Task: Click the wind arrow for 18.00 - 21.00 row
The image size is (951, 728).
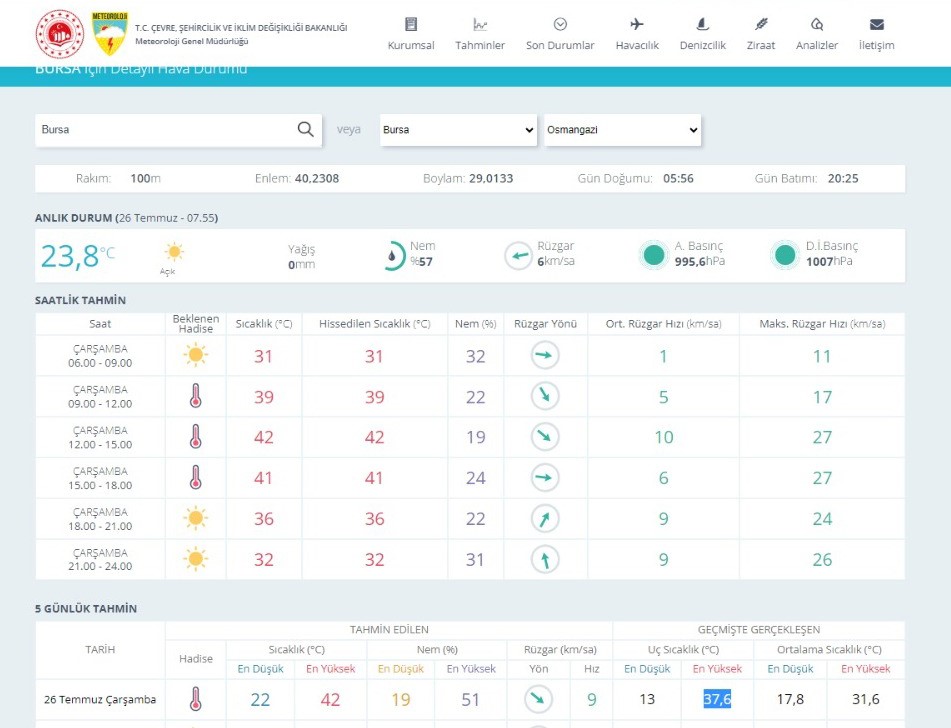Action: (x=545, y=519)
